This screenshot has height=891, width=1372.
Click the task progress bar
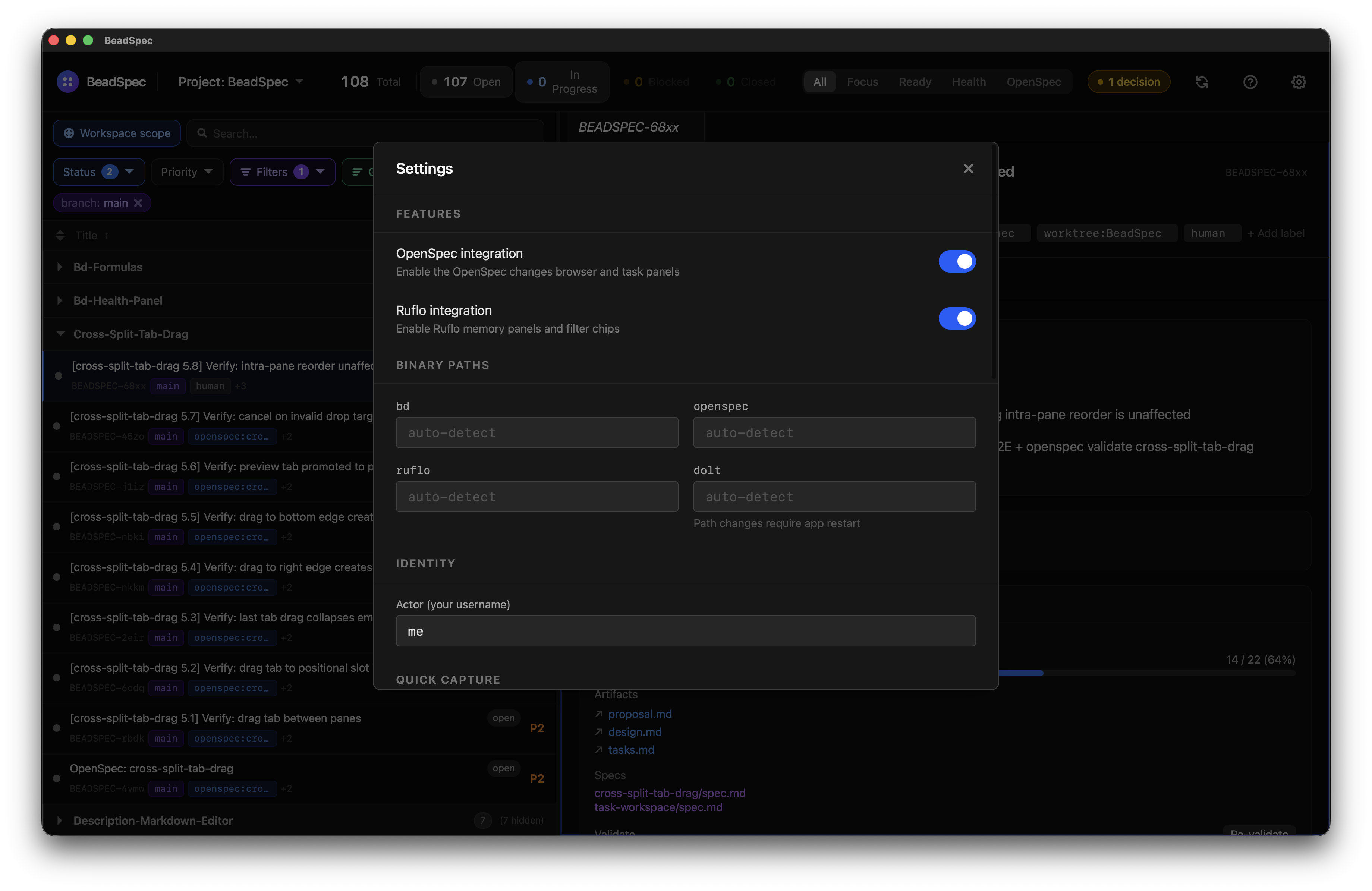click(1147, 673)
